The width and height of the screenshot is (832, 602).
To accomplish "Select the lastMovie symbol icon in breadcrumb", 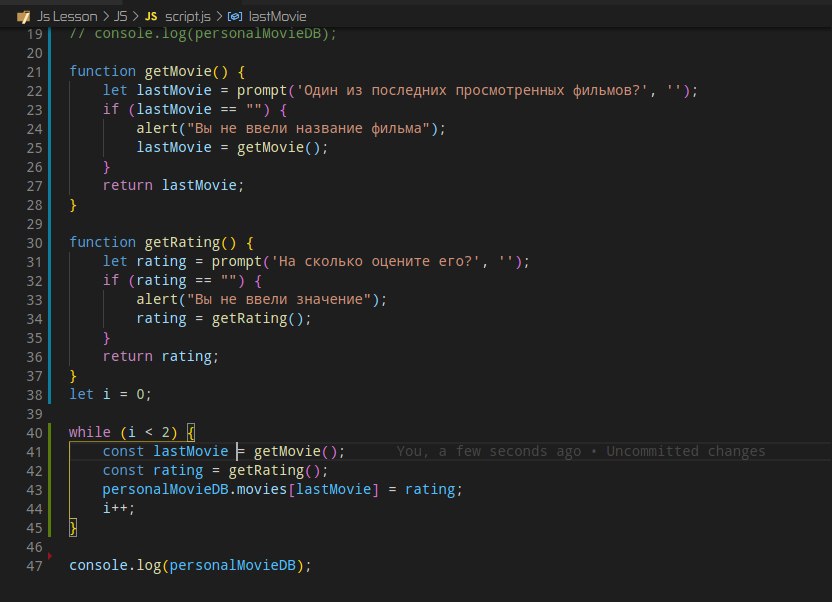I will click(x=235, y=16).
